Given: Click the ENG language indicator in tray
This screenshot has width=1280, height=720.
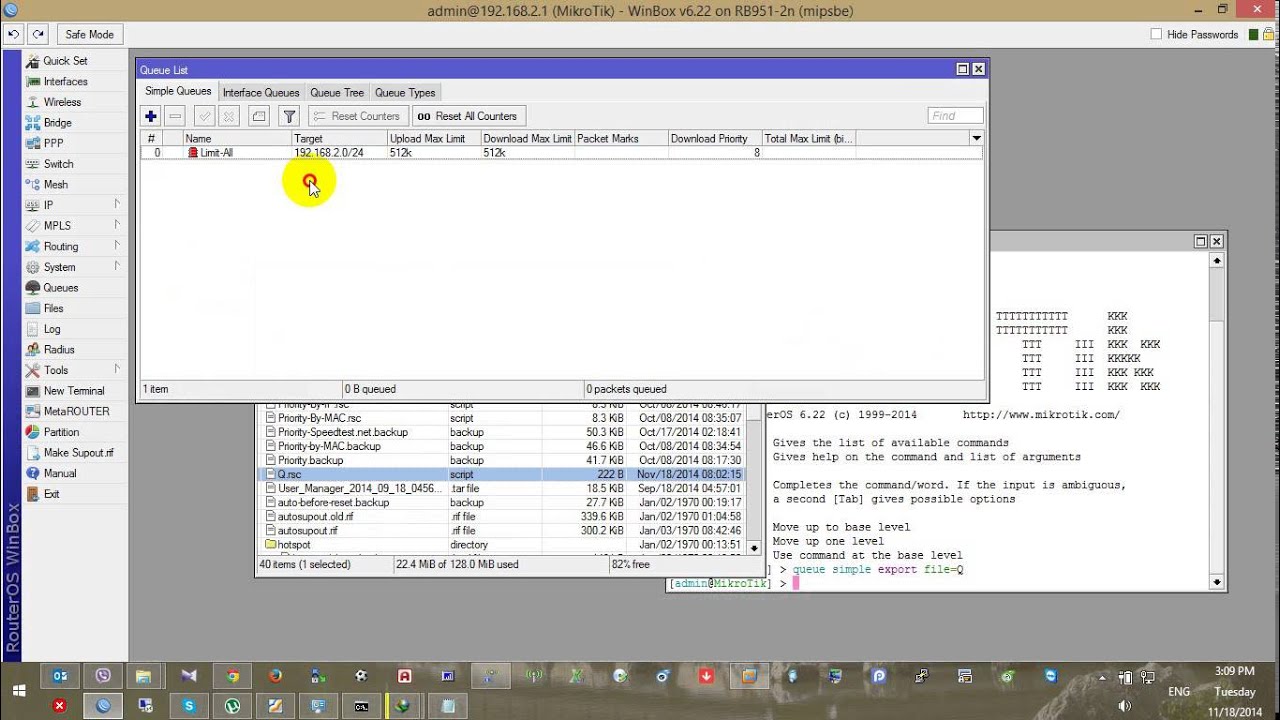Looking at the screenshot, I should tap(1179, 691).
